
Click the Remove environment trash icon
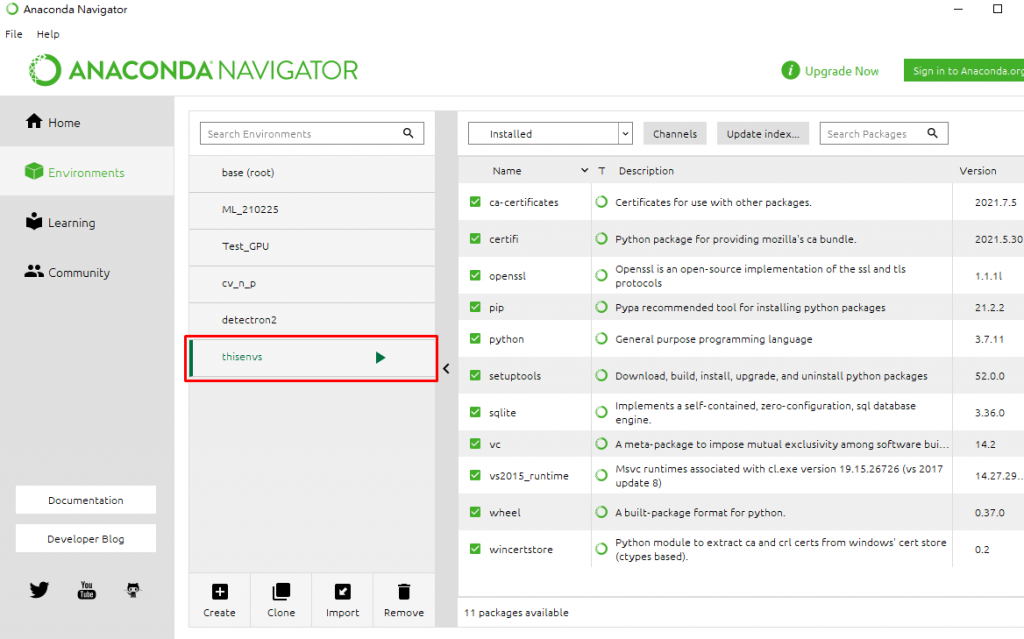point(404,591)
